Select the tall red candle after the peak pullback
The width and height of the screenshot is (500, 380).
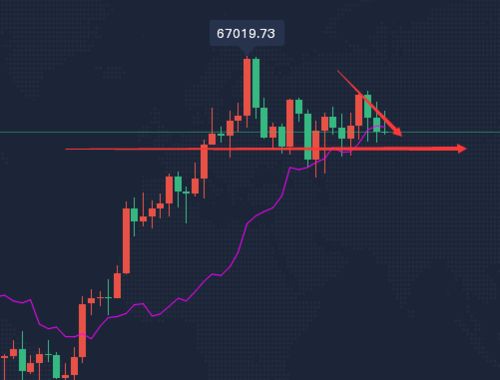click(290, 123)
